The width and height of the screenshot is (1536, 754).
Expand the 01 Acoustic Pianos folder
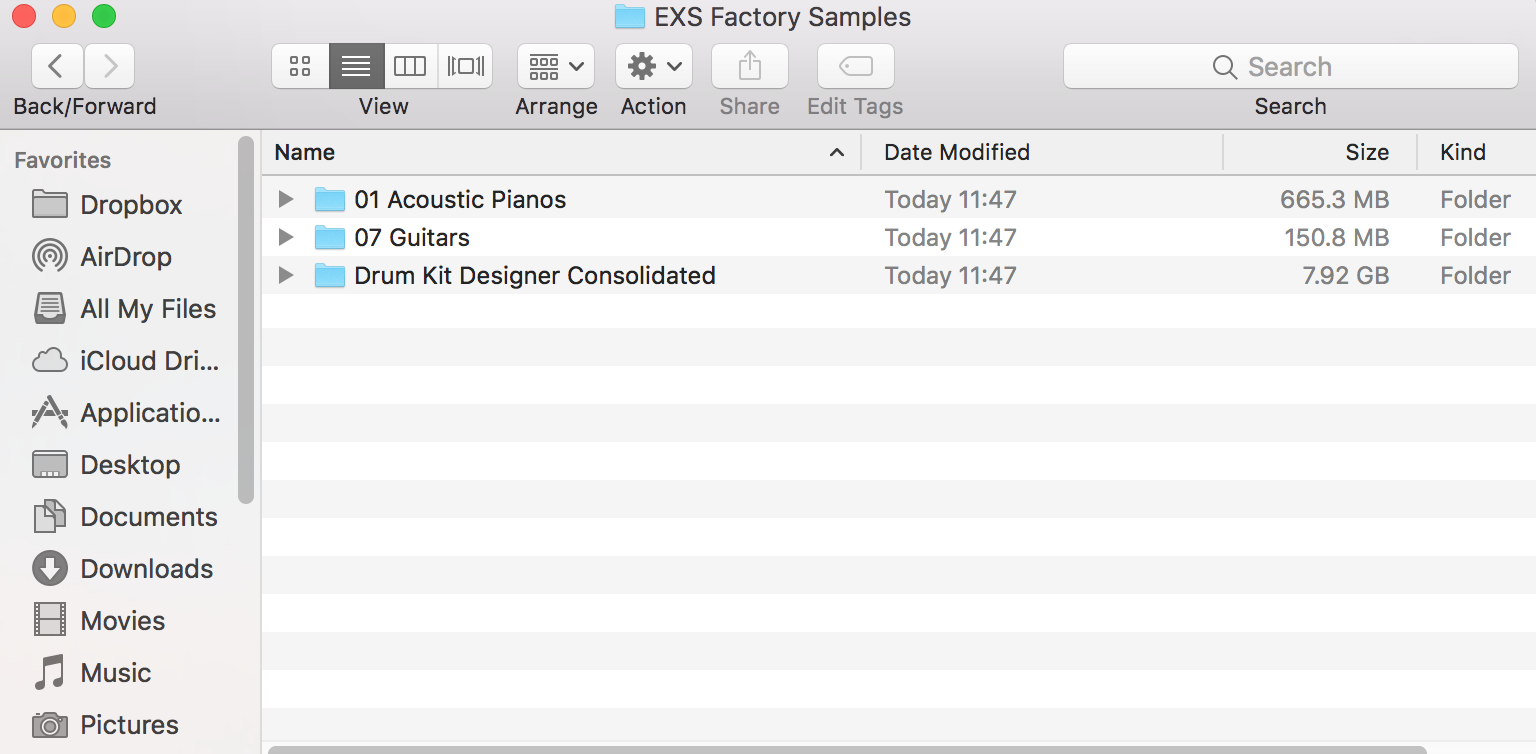[x=286, y=200]
